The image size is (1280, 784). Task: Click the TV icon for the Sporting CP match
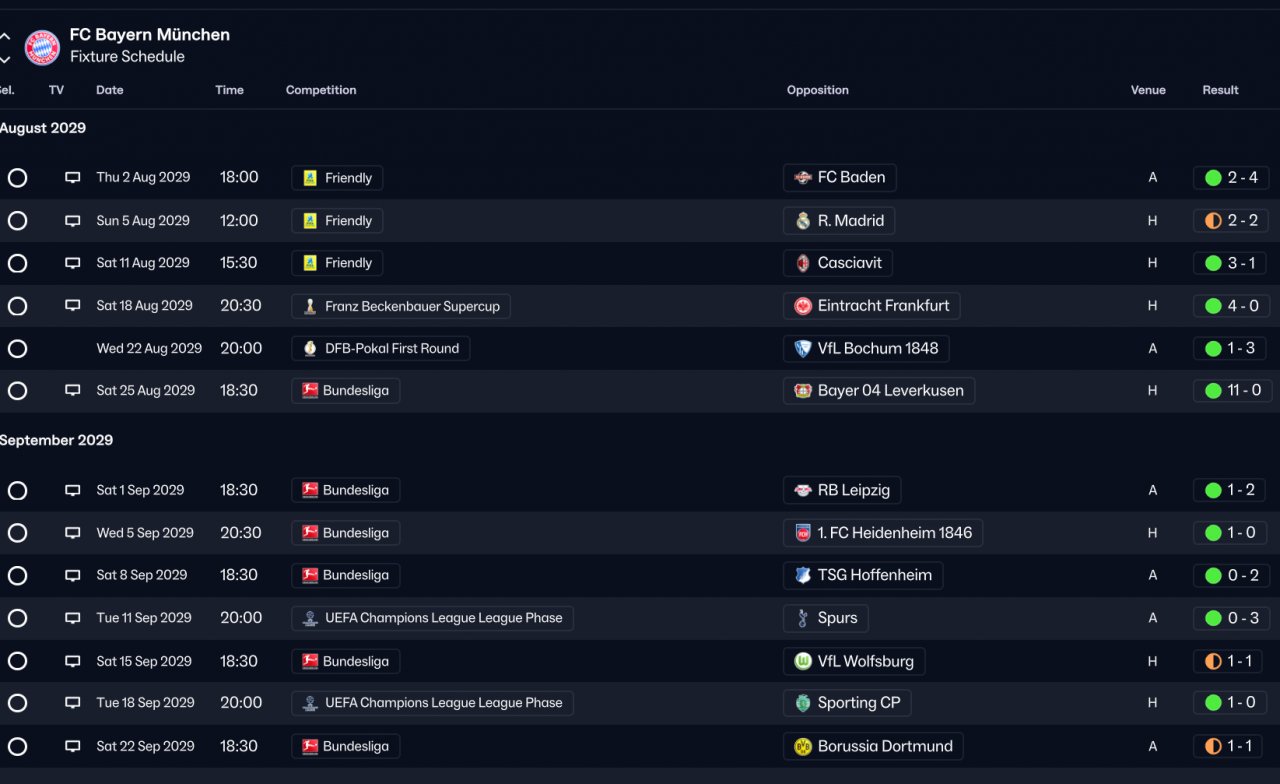(x=73, y=703)
